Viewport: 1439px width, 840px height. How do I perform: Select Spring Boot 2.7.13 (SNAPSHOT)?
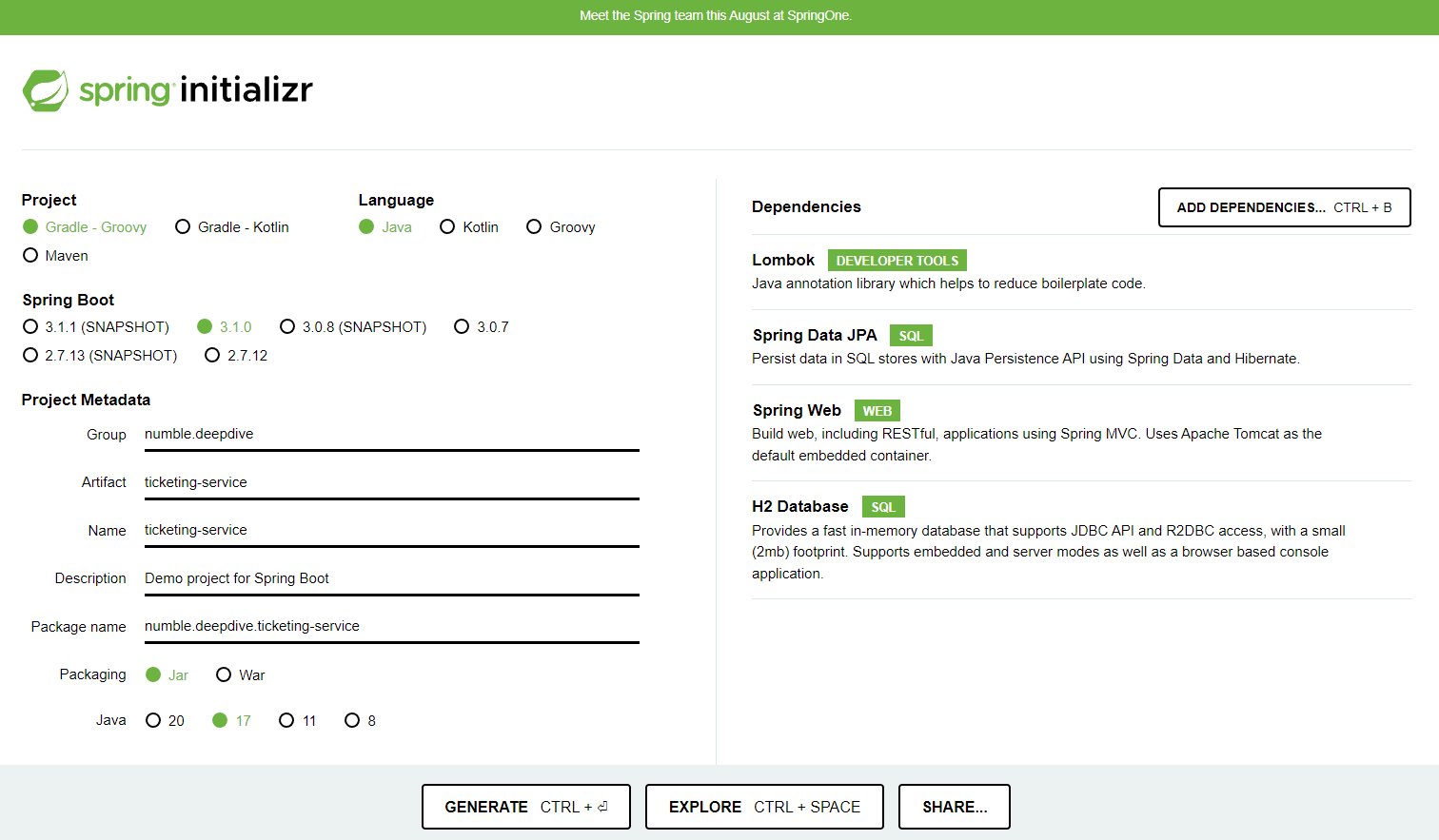100,355
